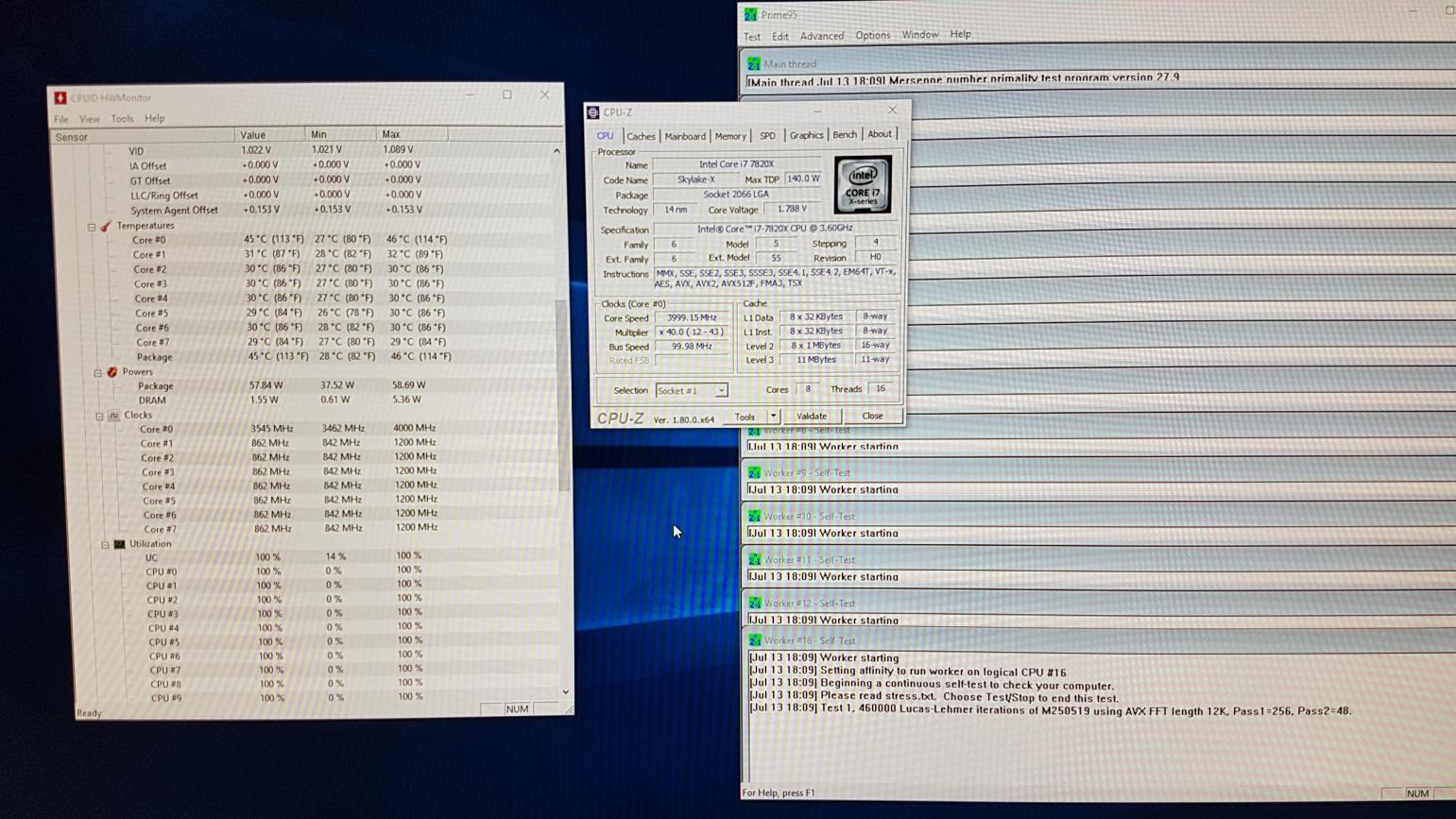The height and width of the screenshot is (819, 1456).
Task: Open Help menu in Prime95
Action: 961,34
